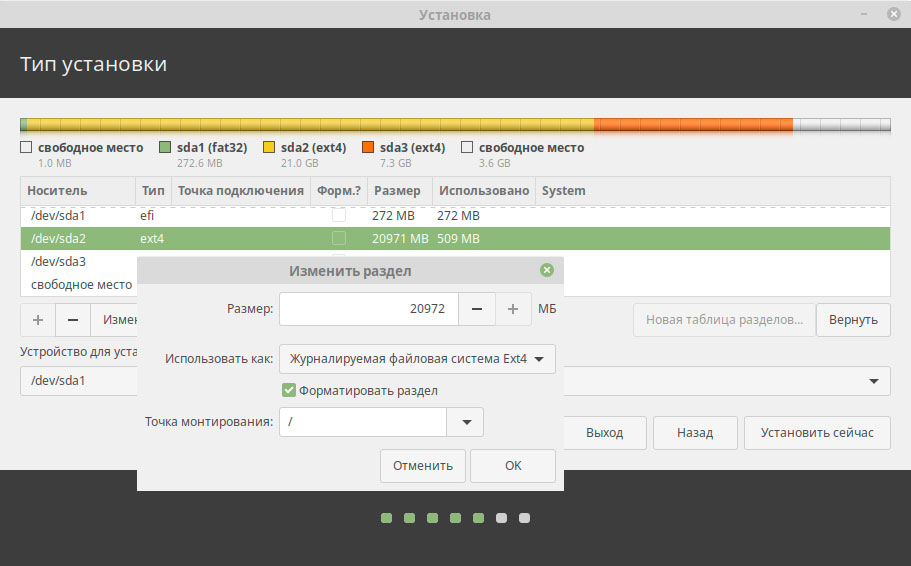911x566 pixels.
Task: Click the Вернуть button
Action: coord(853,320)
